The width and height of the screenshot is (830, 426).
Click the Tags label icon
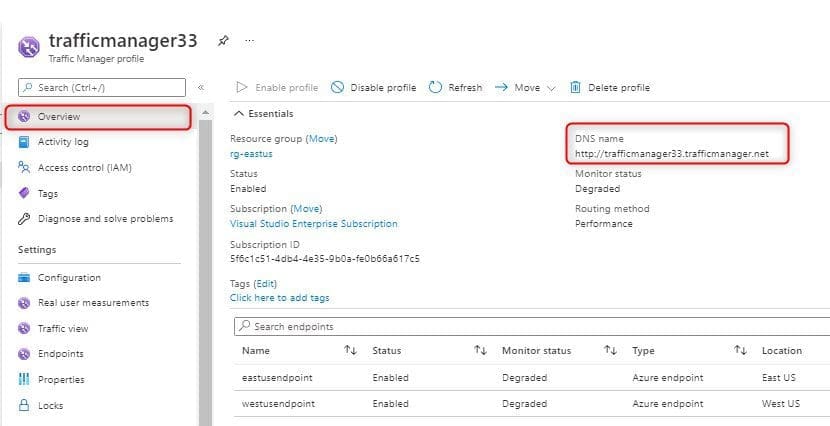point(24,193)
